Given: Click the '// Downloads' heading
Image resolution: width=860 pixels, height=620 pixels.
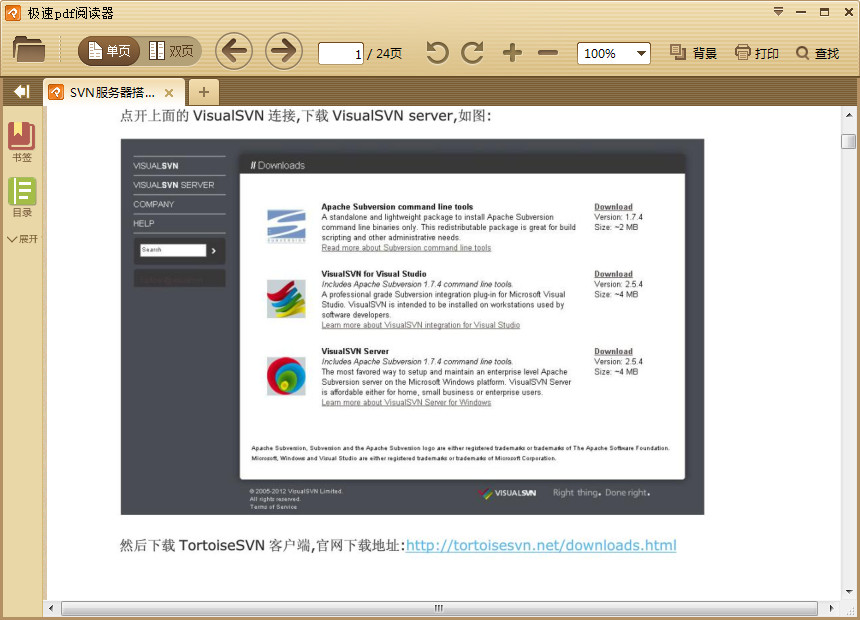Looking at the screenshot, I should (278, 165).
